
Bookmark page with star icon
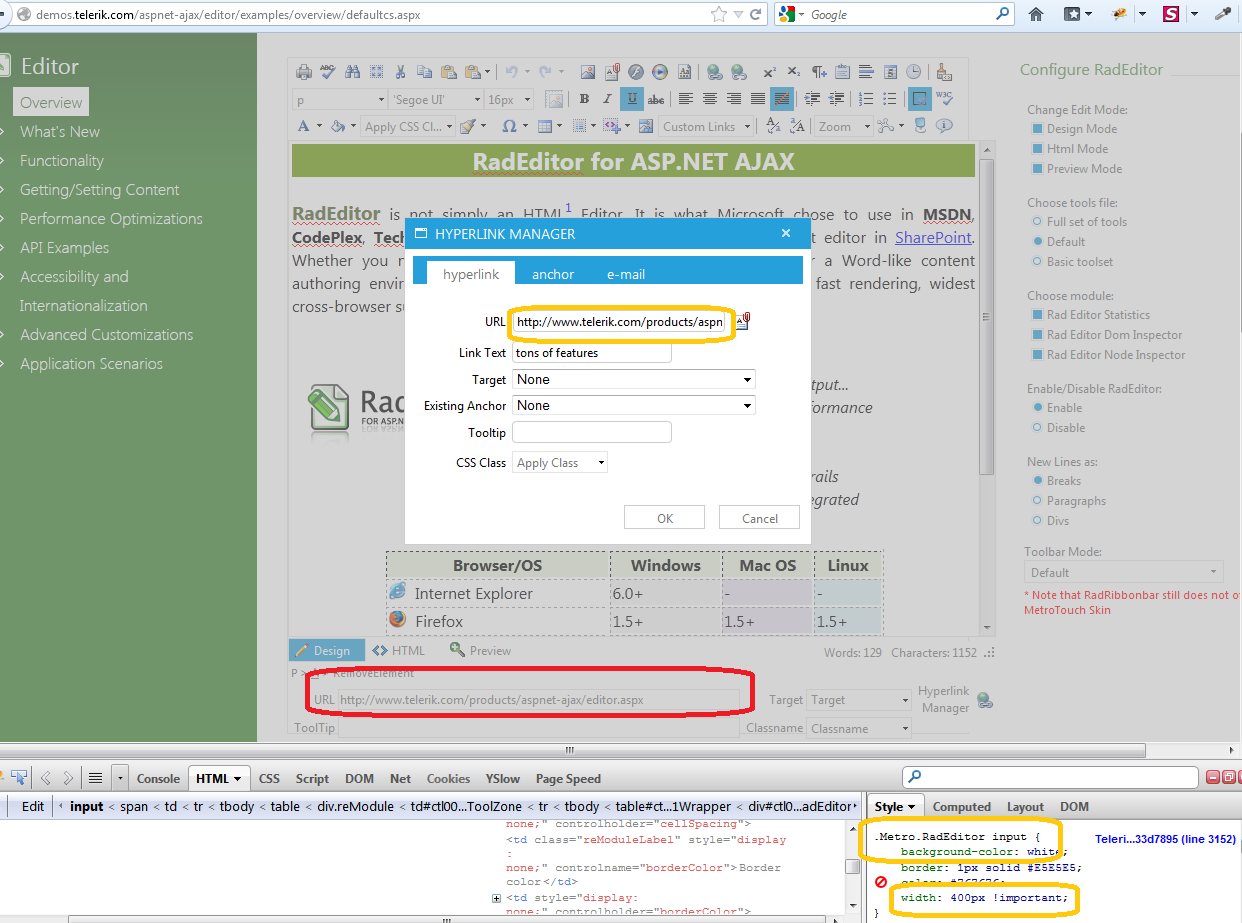point(718,14)
